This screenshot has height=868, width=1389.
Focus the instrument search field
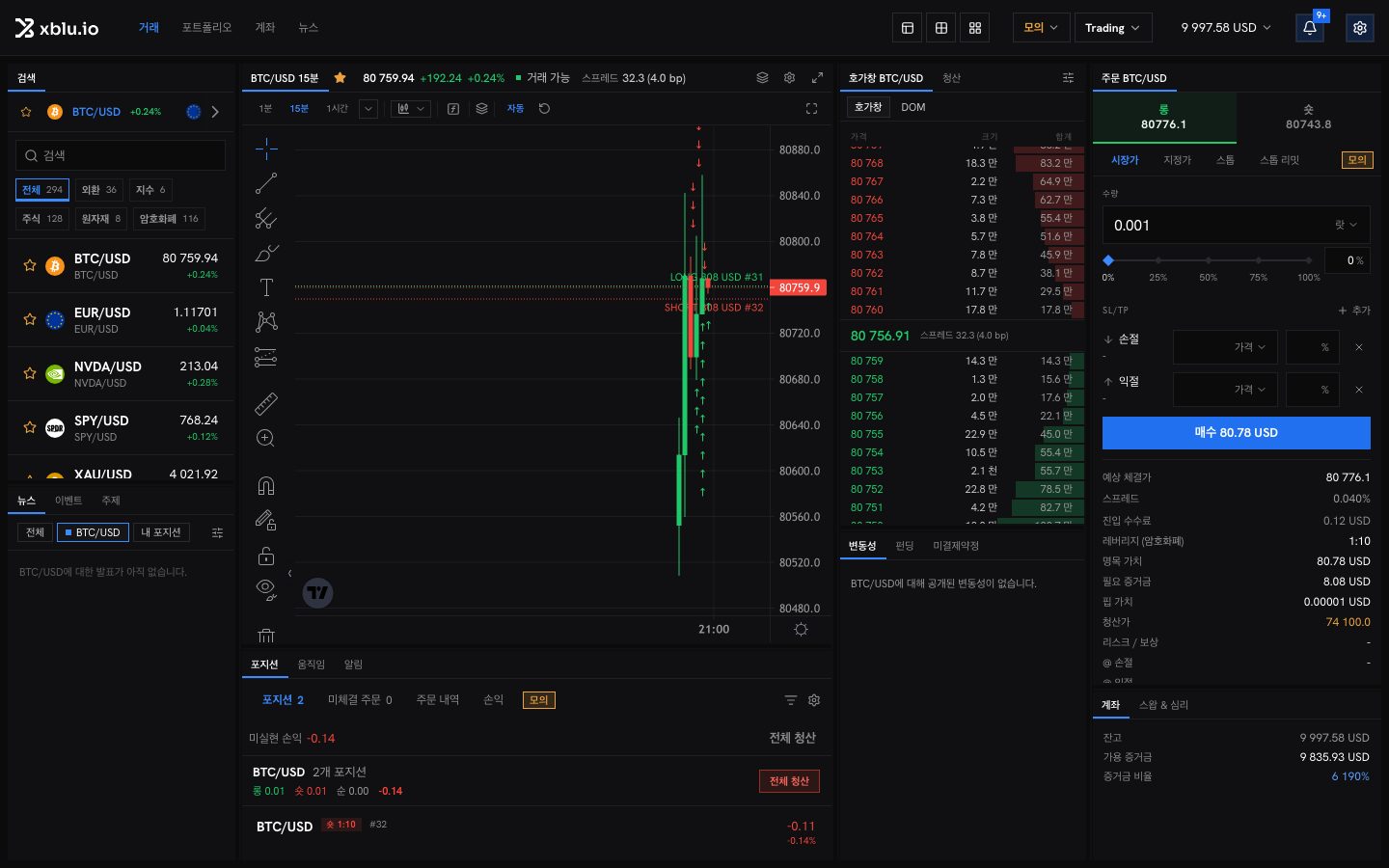coord(121,155)
